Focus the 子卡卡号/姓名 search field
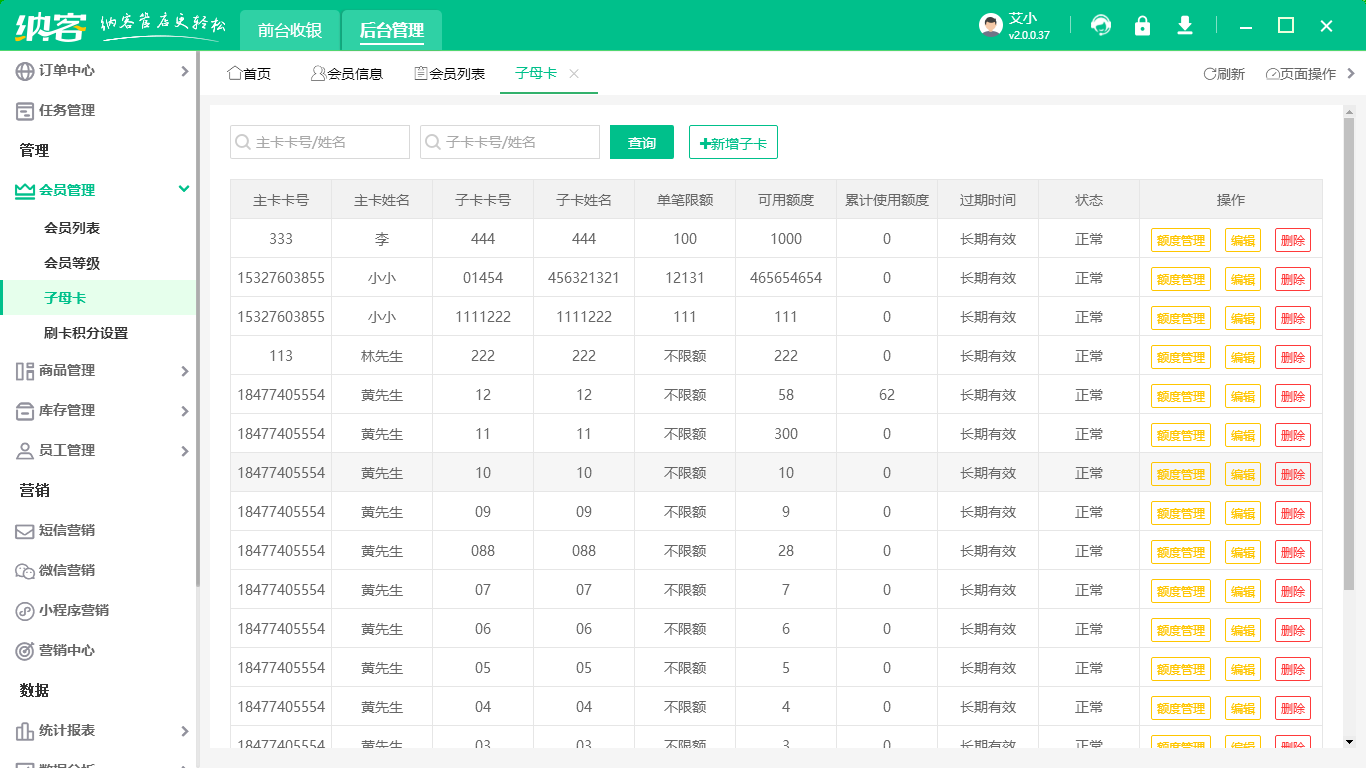The image size is (1366, 768). (510, 142)
